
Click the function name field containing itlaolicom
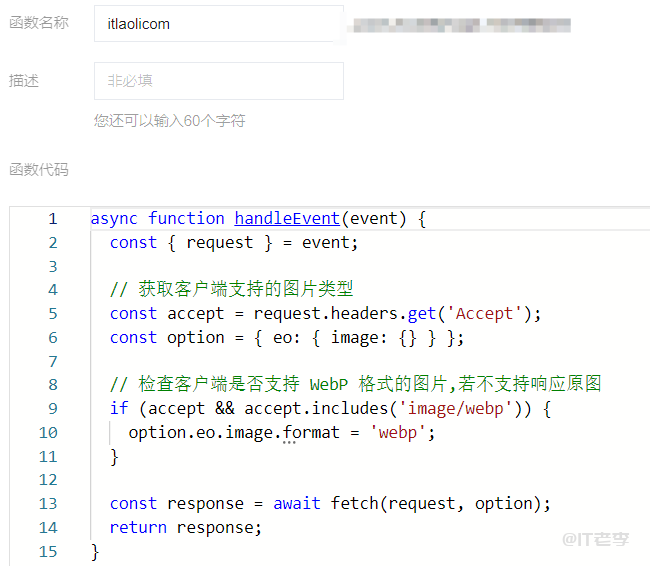218,24
